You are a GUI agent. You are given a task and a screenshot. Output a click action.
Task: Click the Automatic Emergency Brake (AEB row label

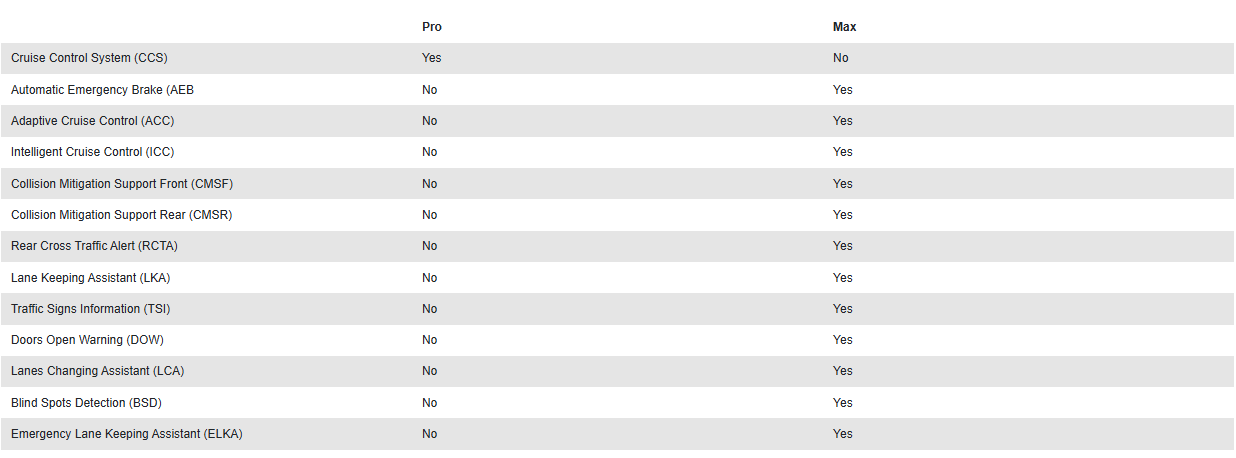tap(102, 90)
